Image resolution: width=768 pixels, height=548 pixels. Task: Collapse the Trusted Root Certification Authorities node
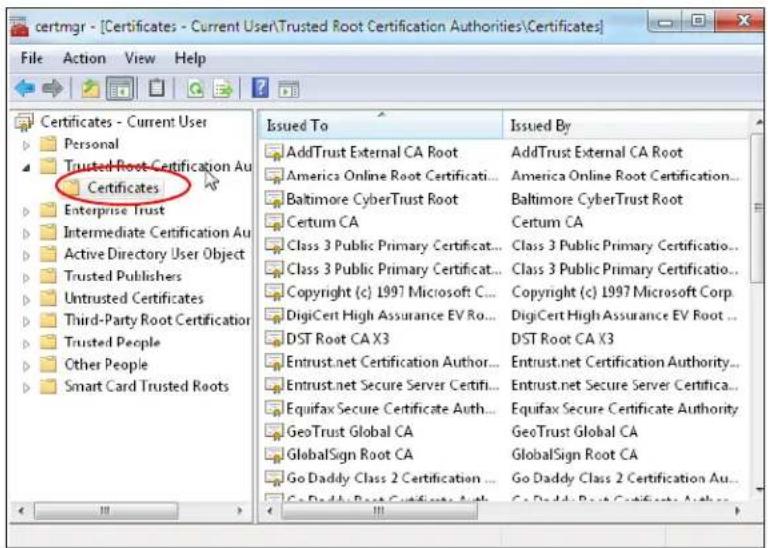26,168
